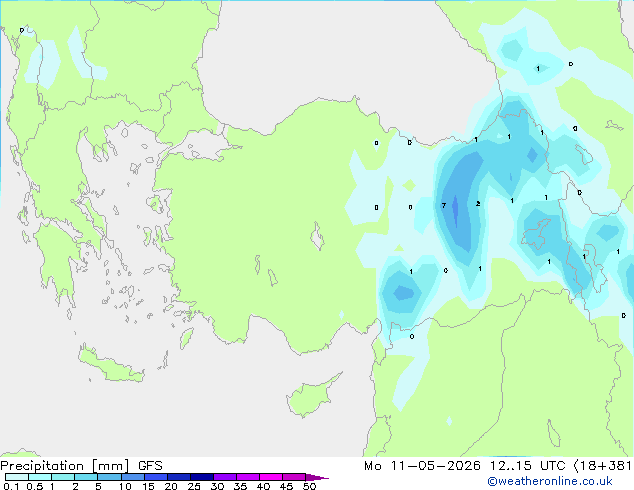Click the island of Crete
Screen dimensions: 634x490
tap(110, 365)
